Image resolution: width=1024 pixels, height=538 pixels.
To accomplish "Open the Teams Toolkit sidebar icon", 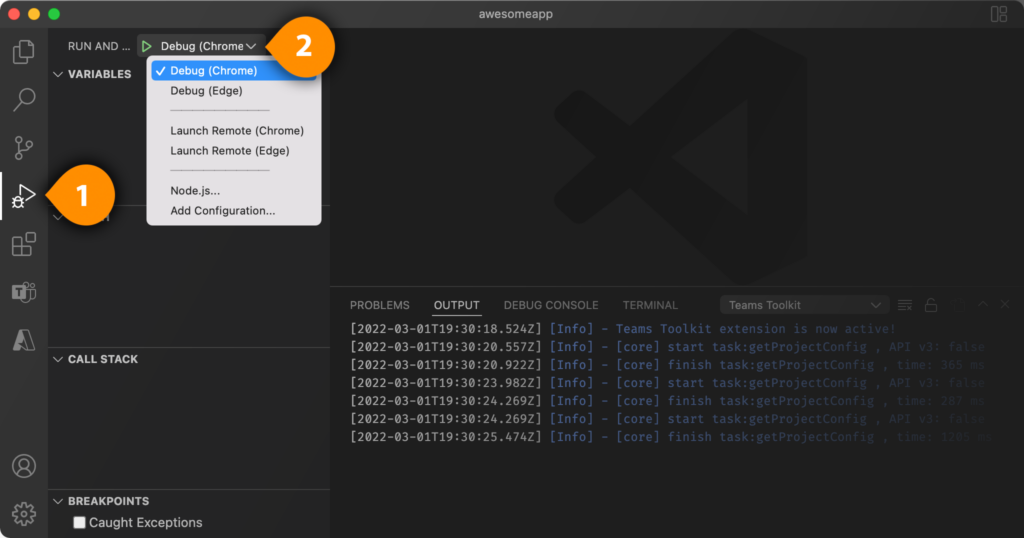I will (x=23, y=292).
